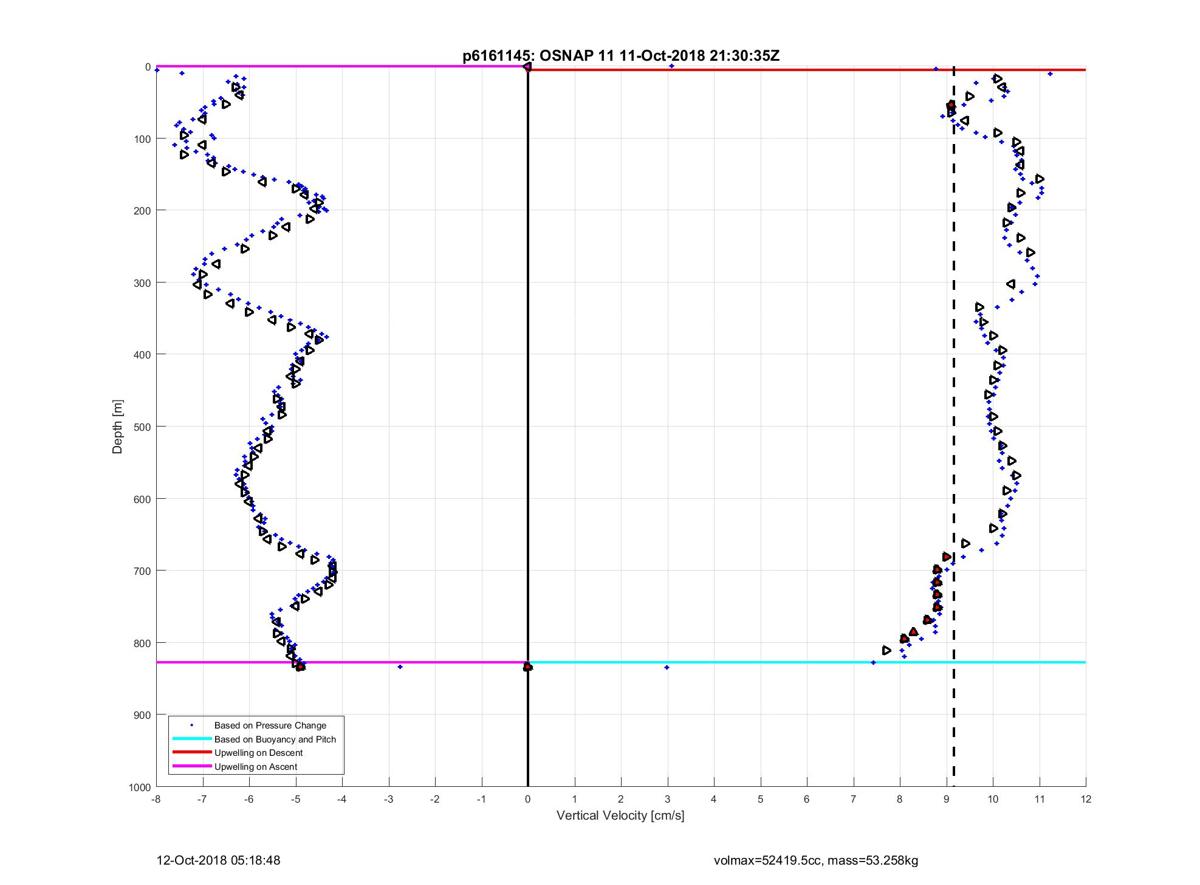Click the y-axis tick label '1000'
The width and height of the screenshot is (1200, 885).
point(139,787)
